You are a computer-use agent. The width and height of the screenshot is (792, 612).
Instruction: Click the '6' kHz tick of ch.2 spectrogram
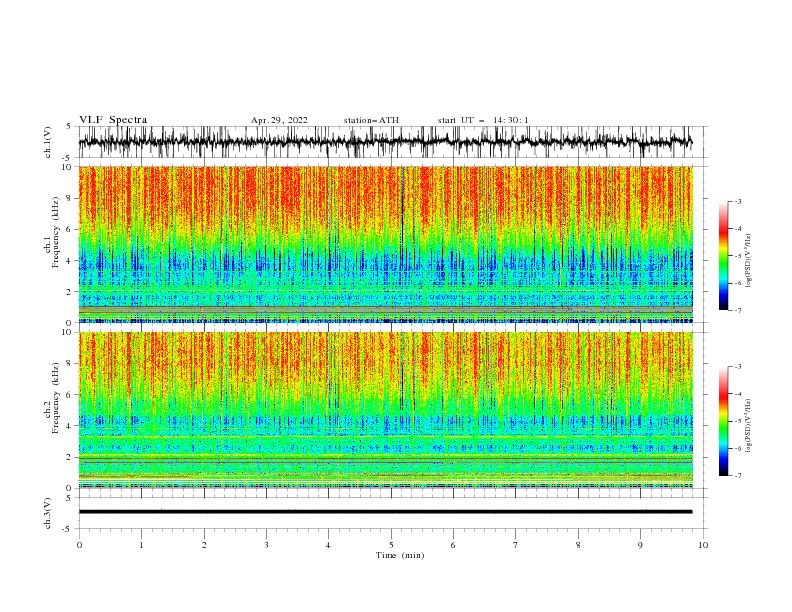[70, 395]
